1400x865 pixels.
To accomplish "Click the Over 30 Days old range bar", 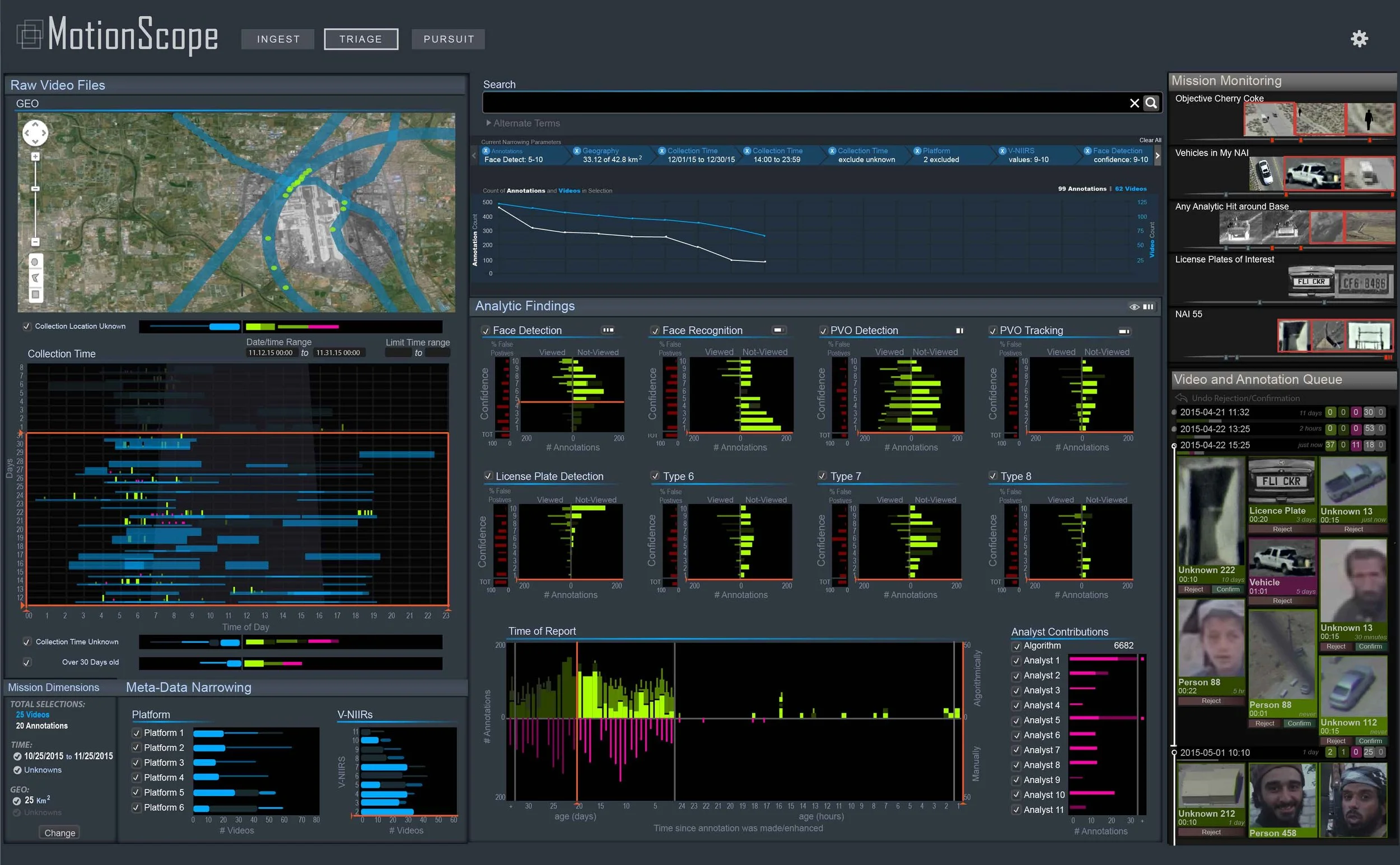I will [x=291, y=663].
